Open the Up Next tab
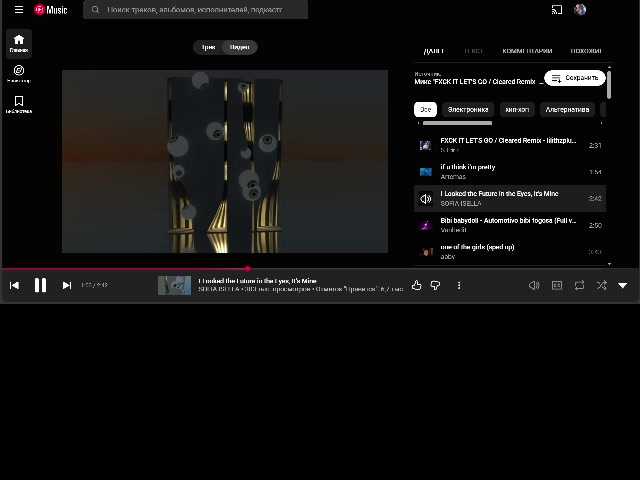 click(x=434, y=51)
